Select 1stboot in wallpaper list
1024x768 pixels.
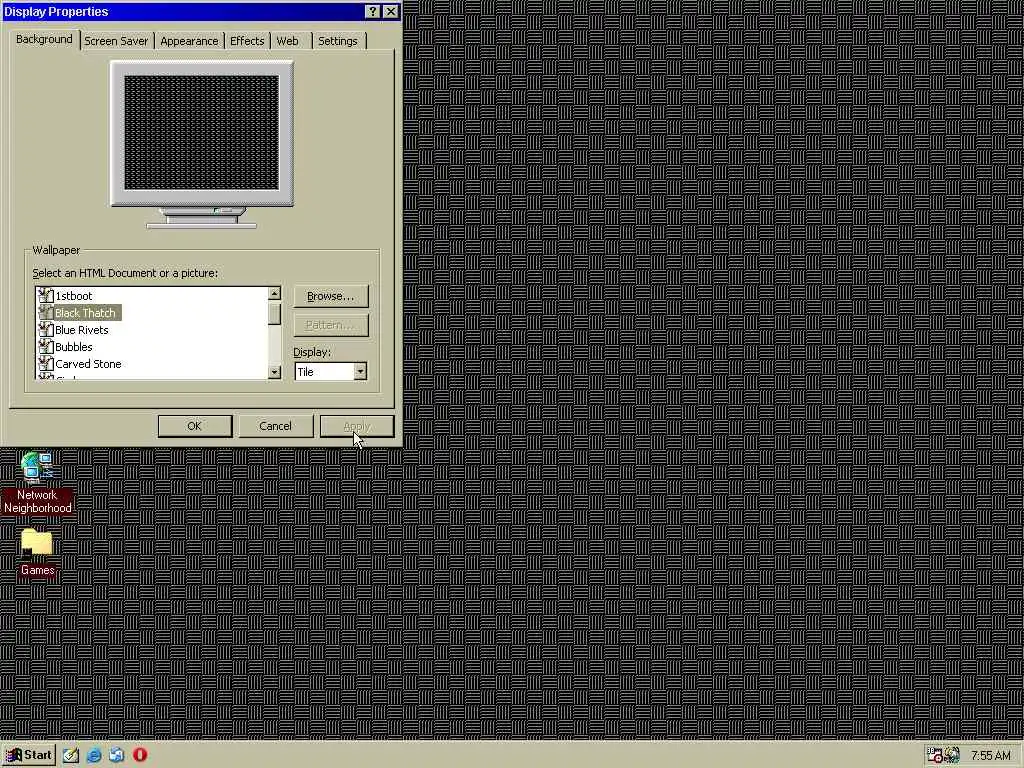point(73,296)
